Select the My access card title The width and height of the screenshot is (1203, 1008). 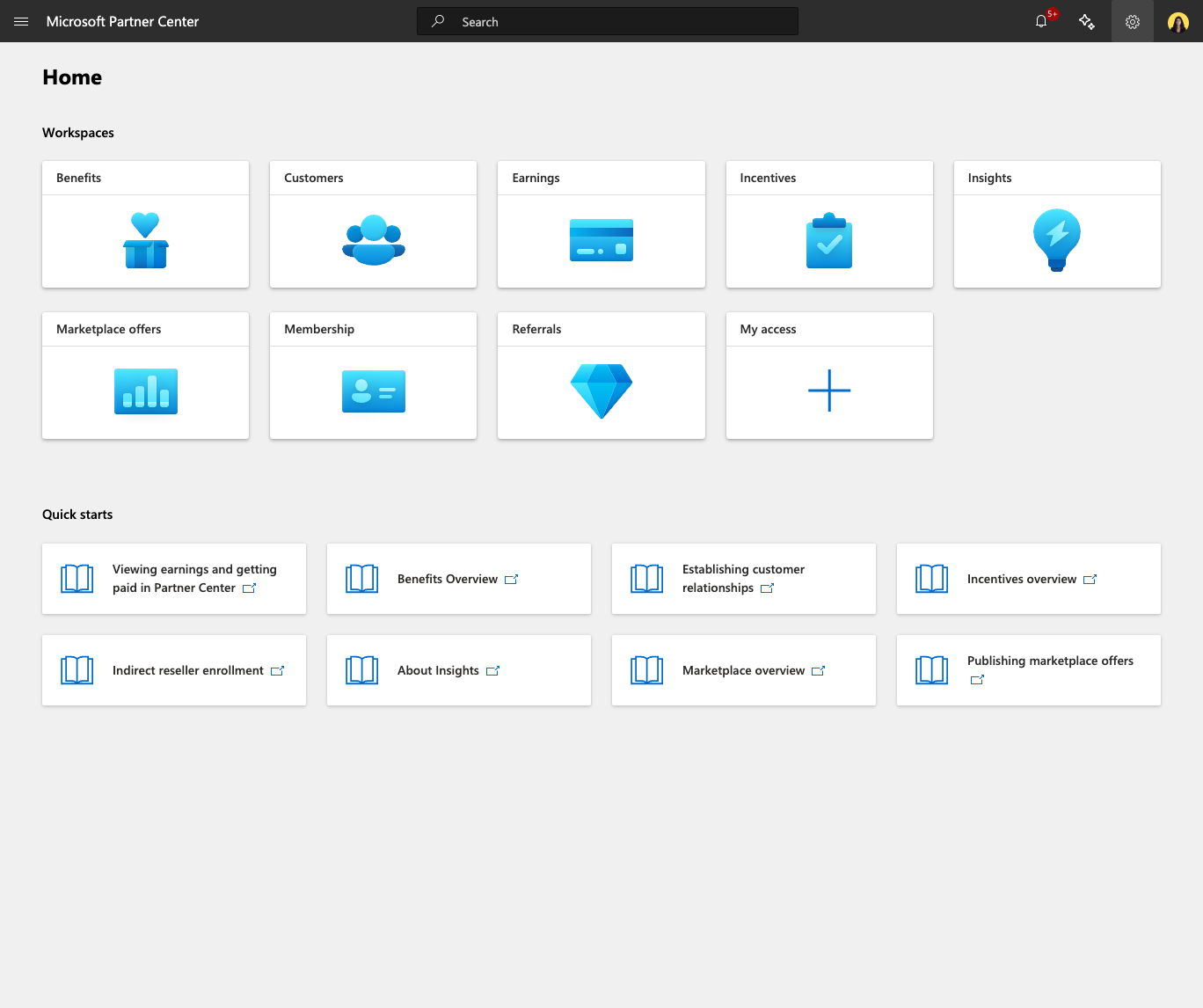tap(768, 329)
